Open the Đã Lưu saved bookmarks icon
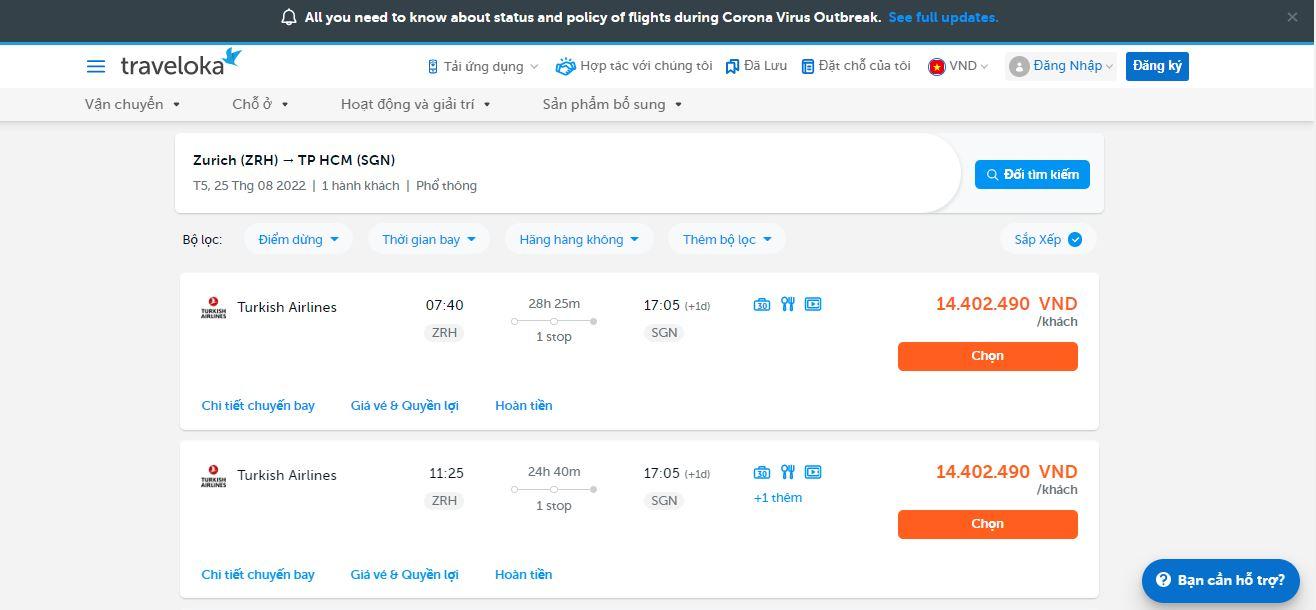The image size is (1316, 610). click(732, 66)
